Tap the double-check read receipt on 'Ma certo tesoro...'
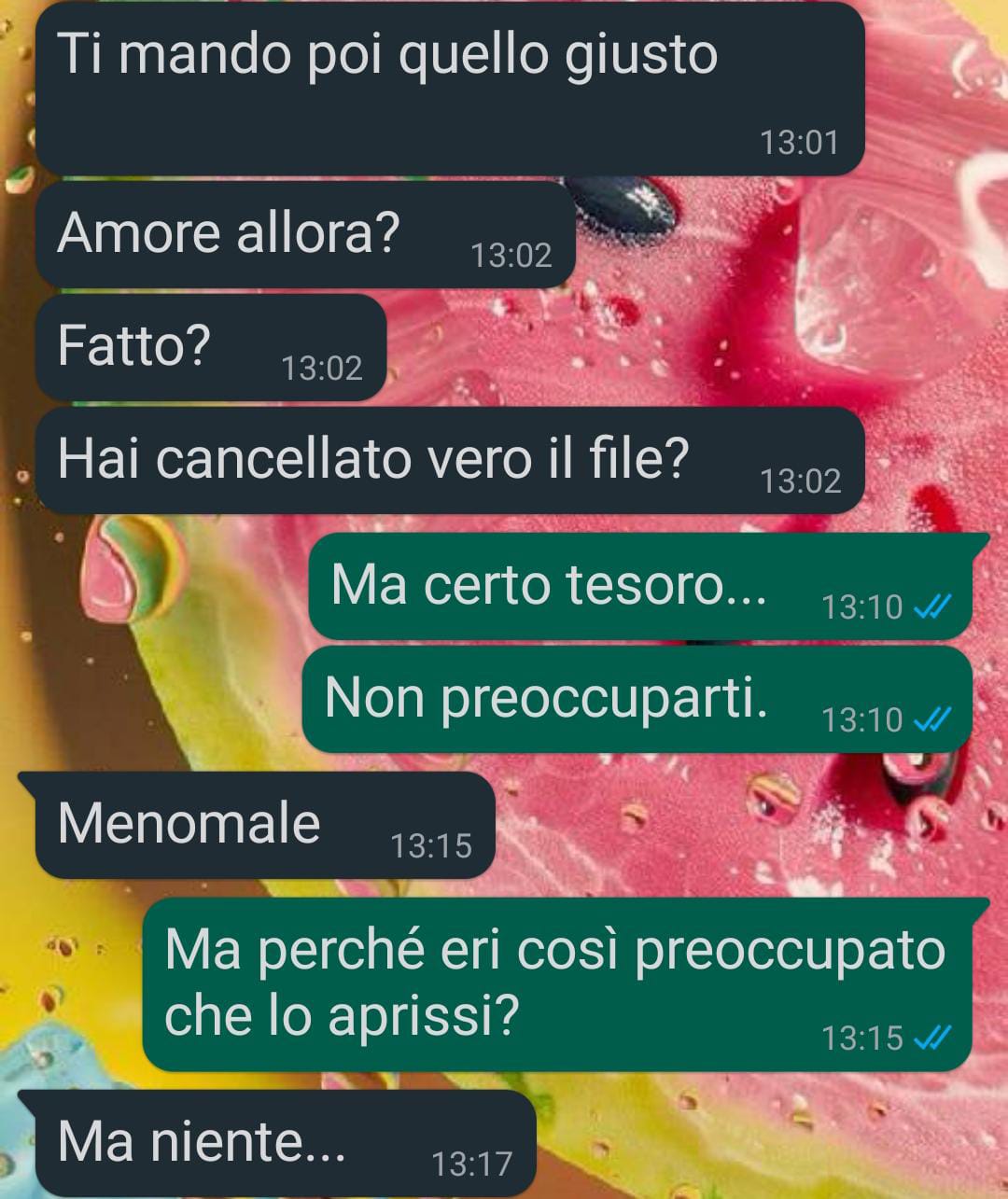 point(931,607)
